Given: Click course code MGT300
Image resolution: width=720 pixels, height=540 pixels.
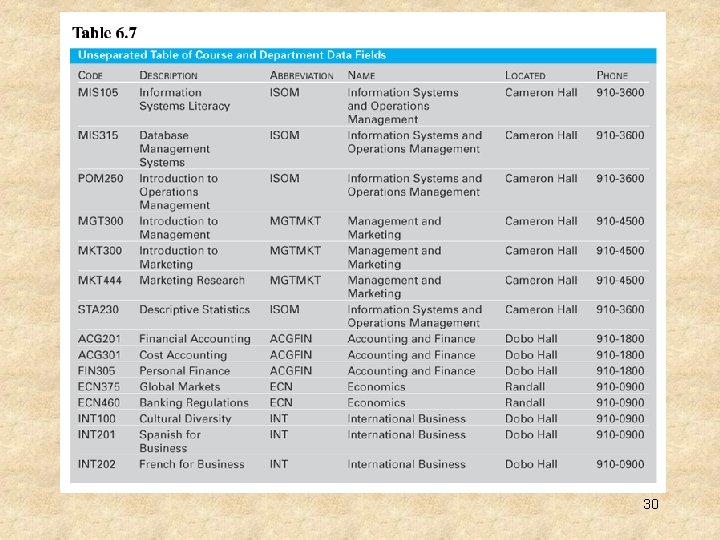Looking at the screenshot, I should pos(100,221).
